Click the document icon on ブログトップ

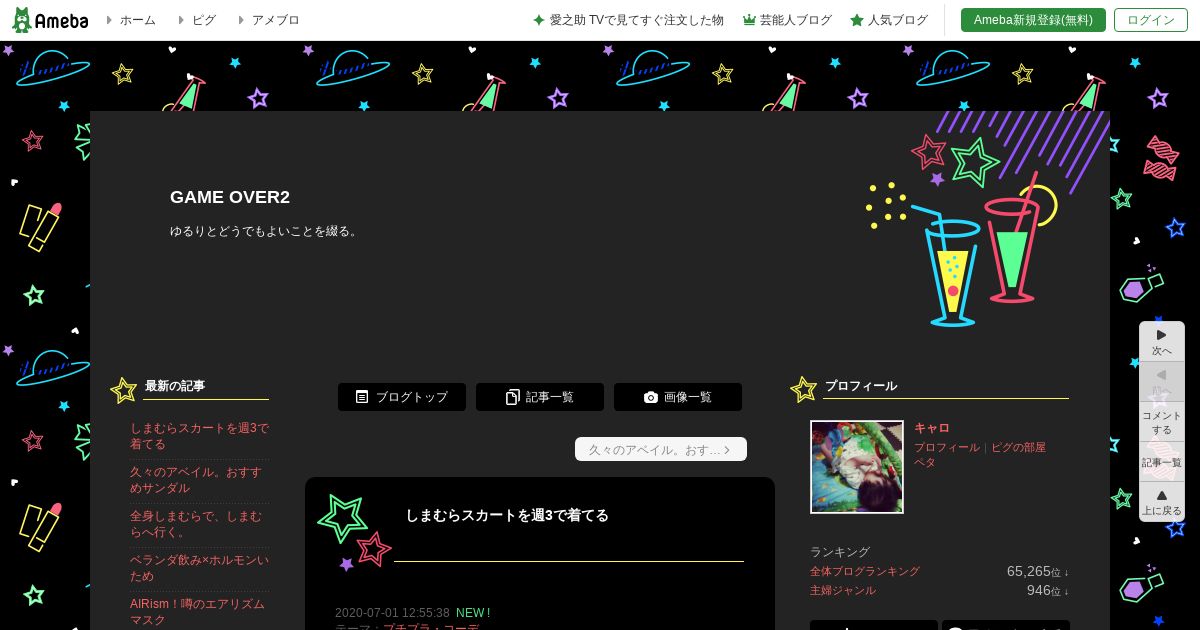(x=362, y=397)
